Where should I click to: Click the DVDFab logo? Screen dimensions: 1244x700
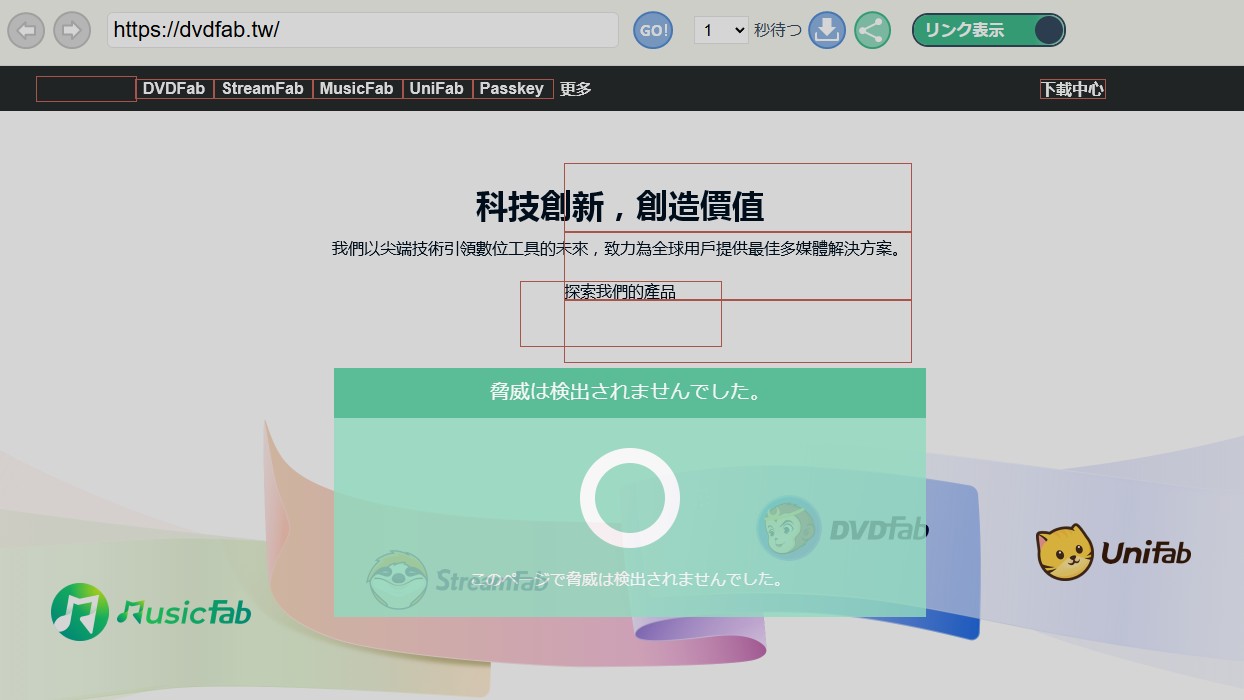(842, 528)
